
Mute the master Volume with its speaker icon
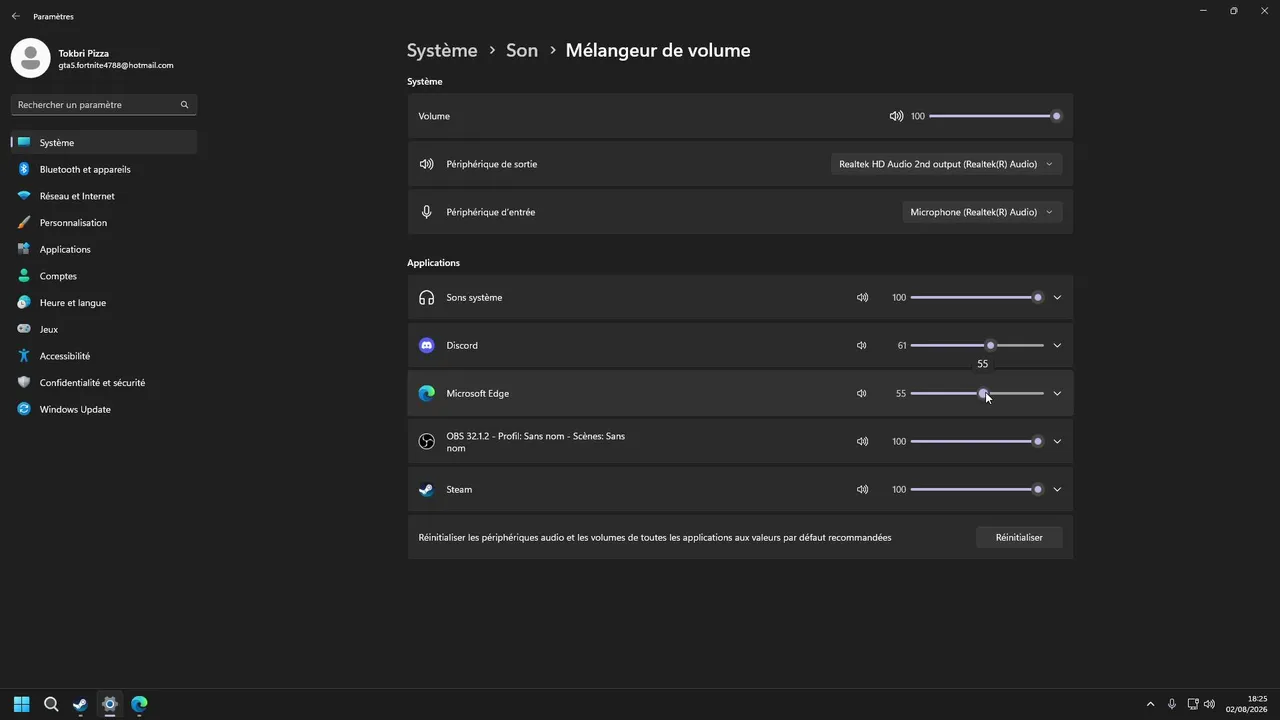[896, 116]
